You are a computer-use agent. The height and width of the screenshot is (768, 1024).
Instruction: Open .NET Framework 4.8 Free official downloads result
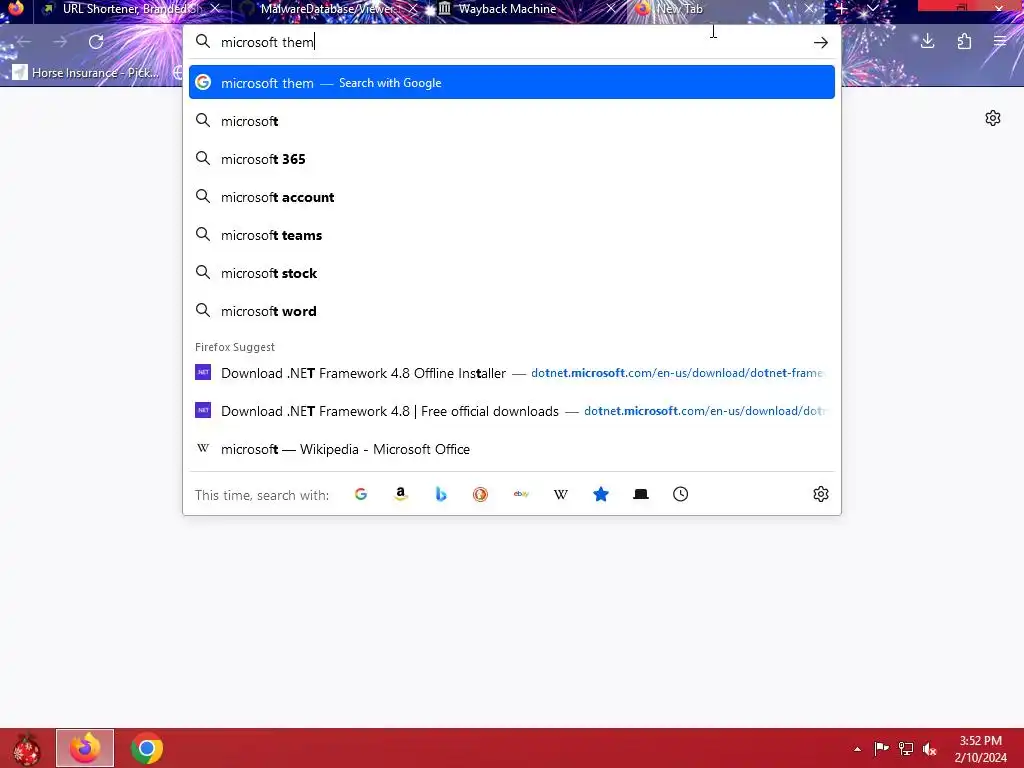click(512, 411)
